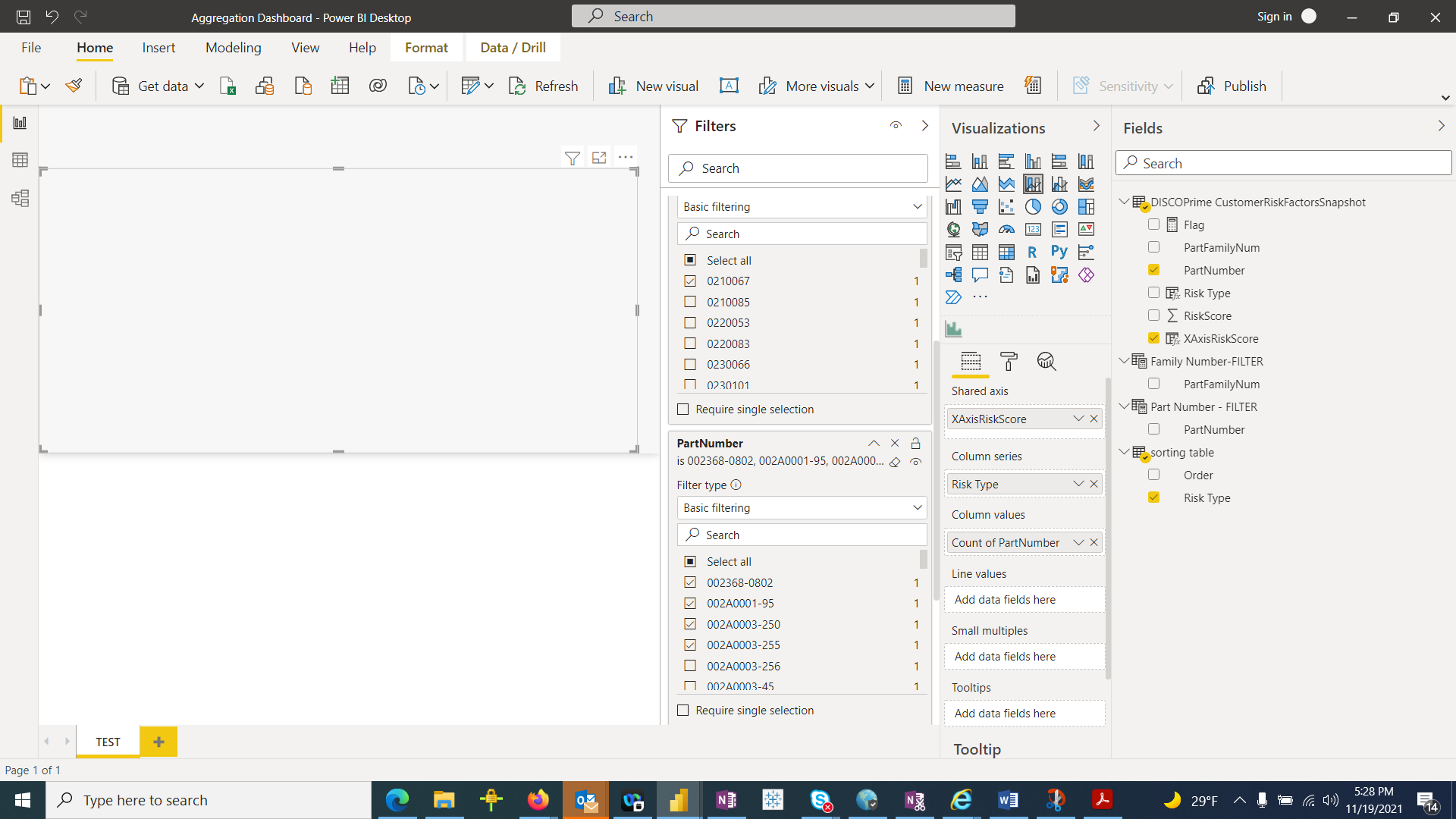Choose the R script visual
The image size is (1456, 819).
click(x=1032, y=252)
